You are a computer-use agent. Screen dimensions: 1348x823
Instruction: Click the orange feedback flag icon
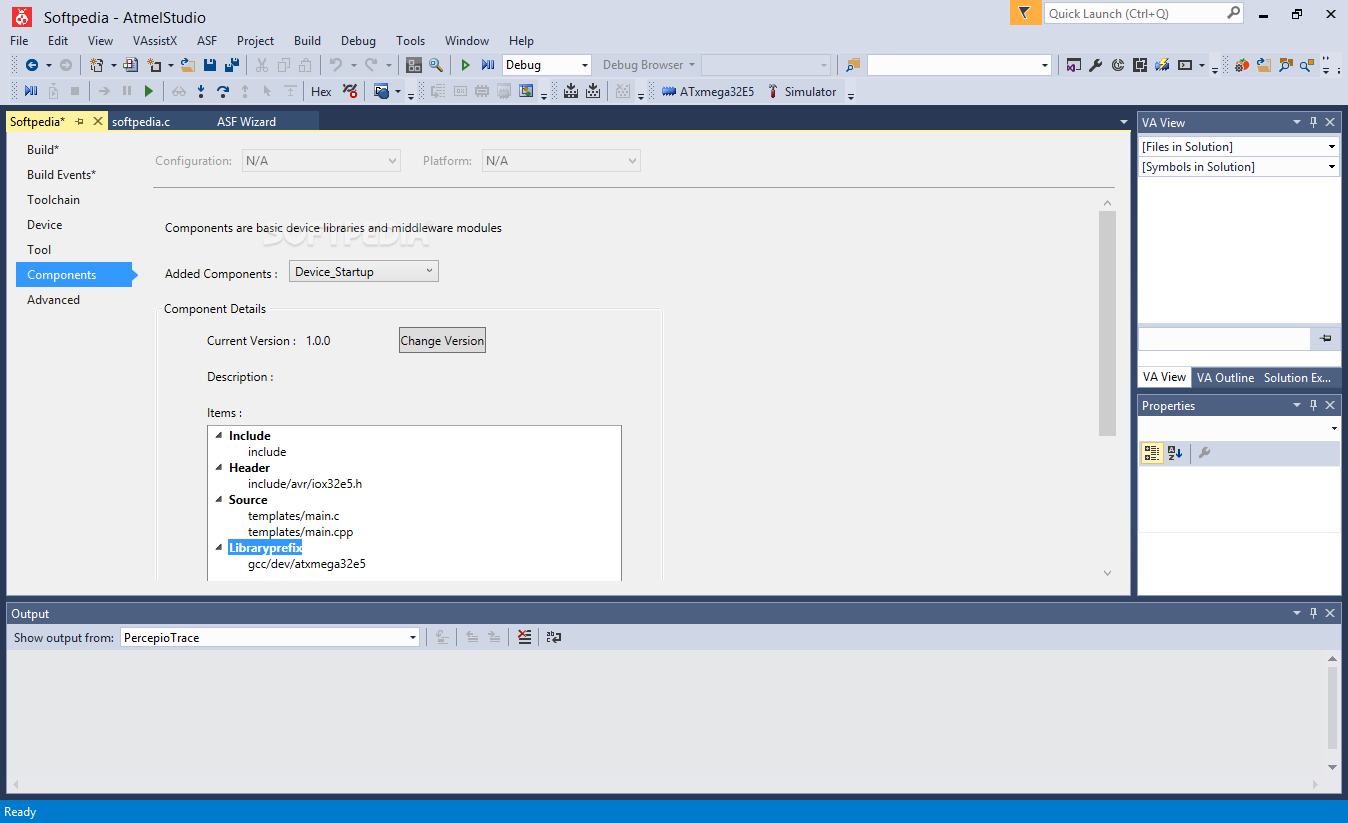pos(1024,13)
